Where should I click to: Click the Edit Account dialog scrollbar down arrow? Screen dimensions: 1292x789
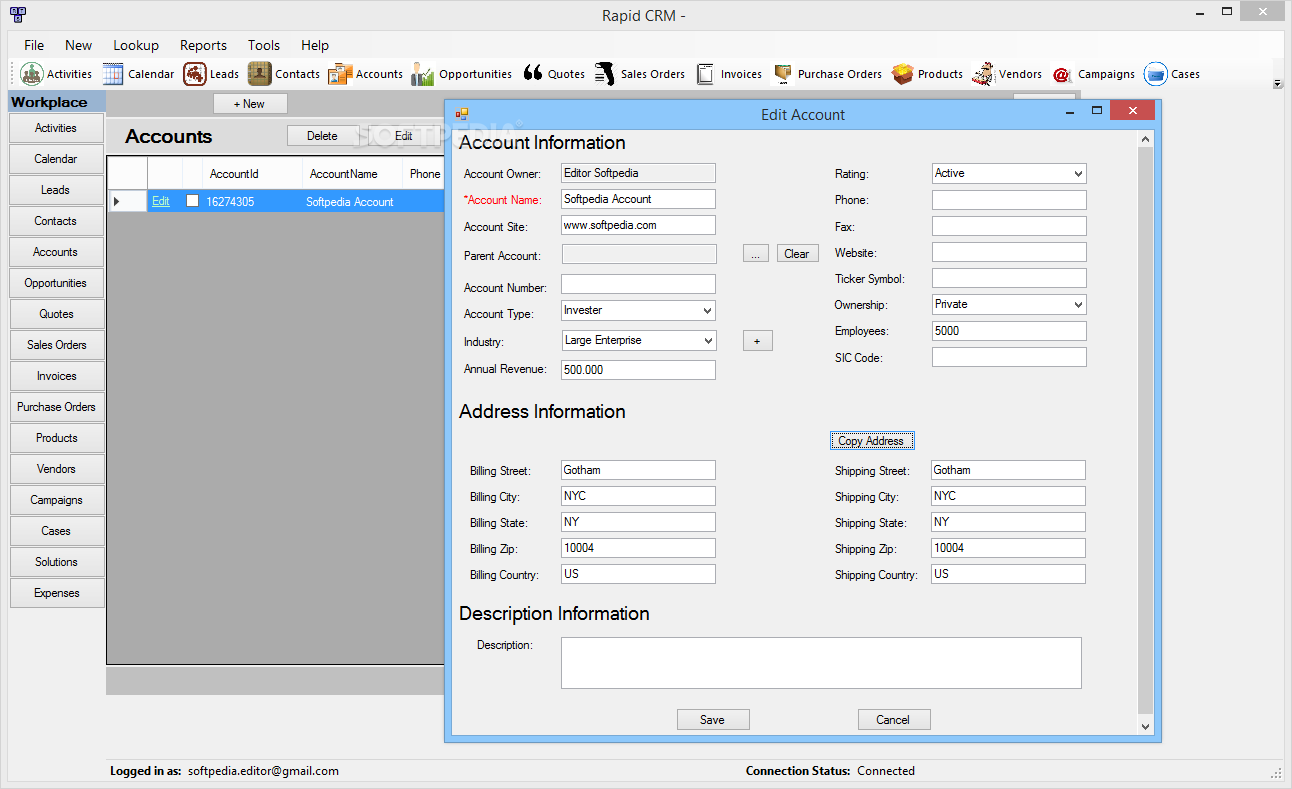click(1146, 728)
